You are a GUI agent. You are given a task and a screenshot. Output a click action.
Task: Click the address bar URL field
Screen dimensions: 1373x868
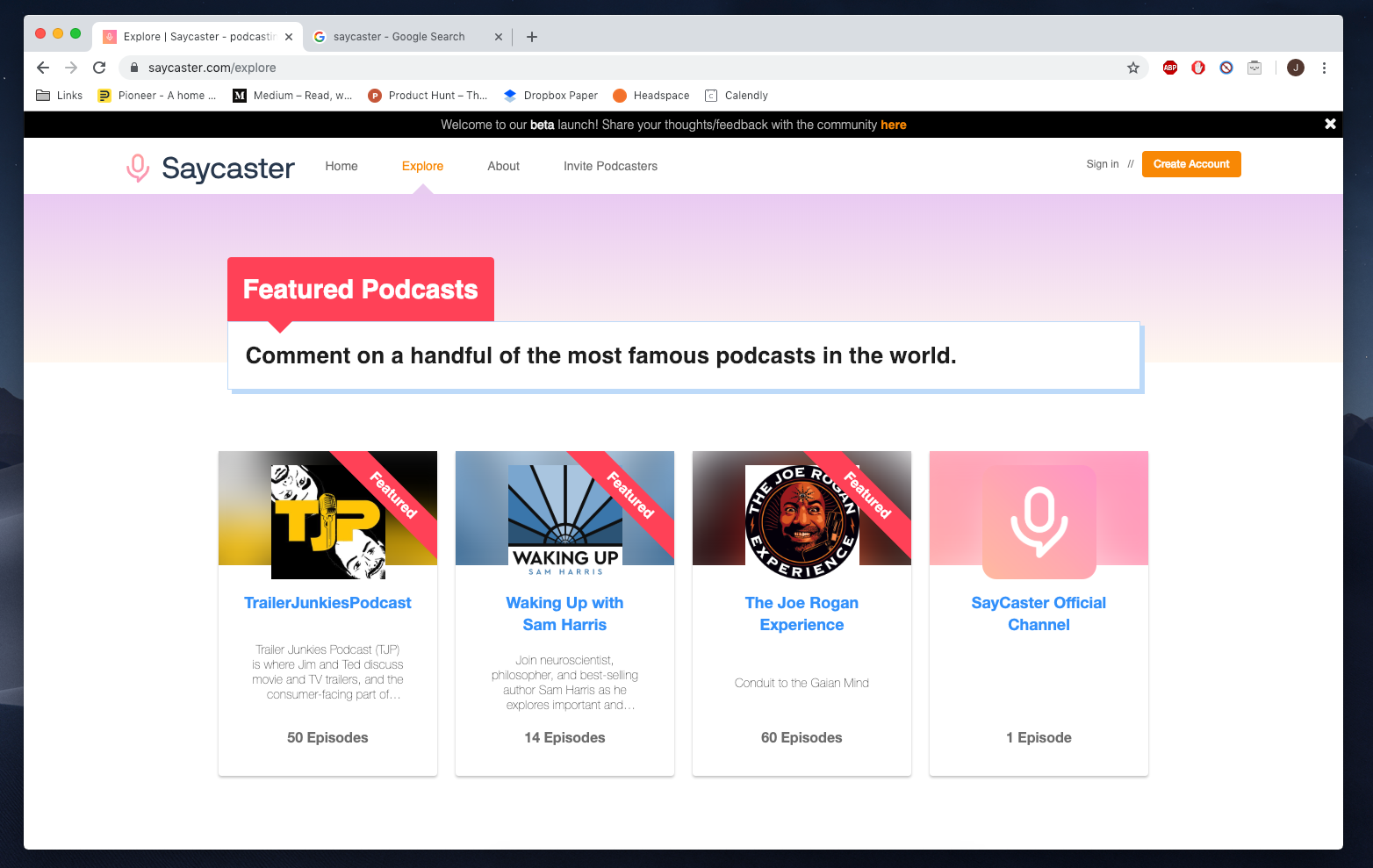coord(632,68)
